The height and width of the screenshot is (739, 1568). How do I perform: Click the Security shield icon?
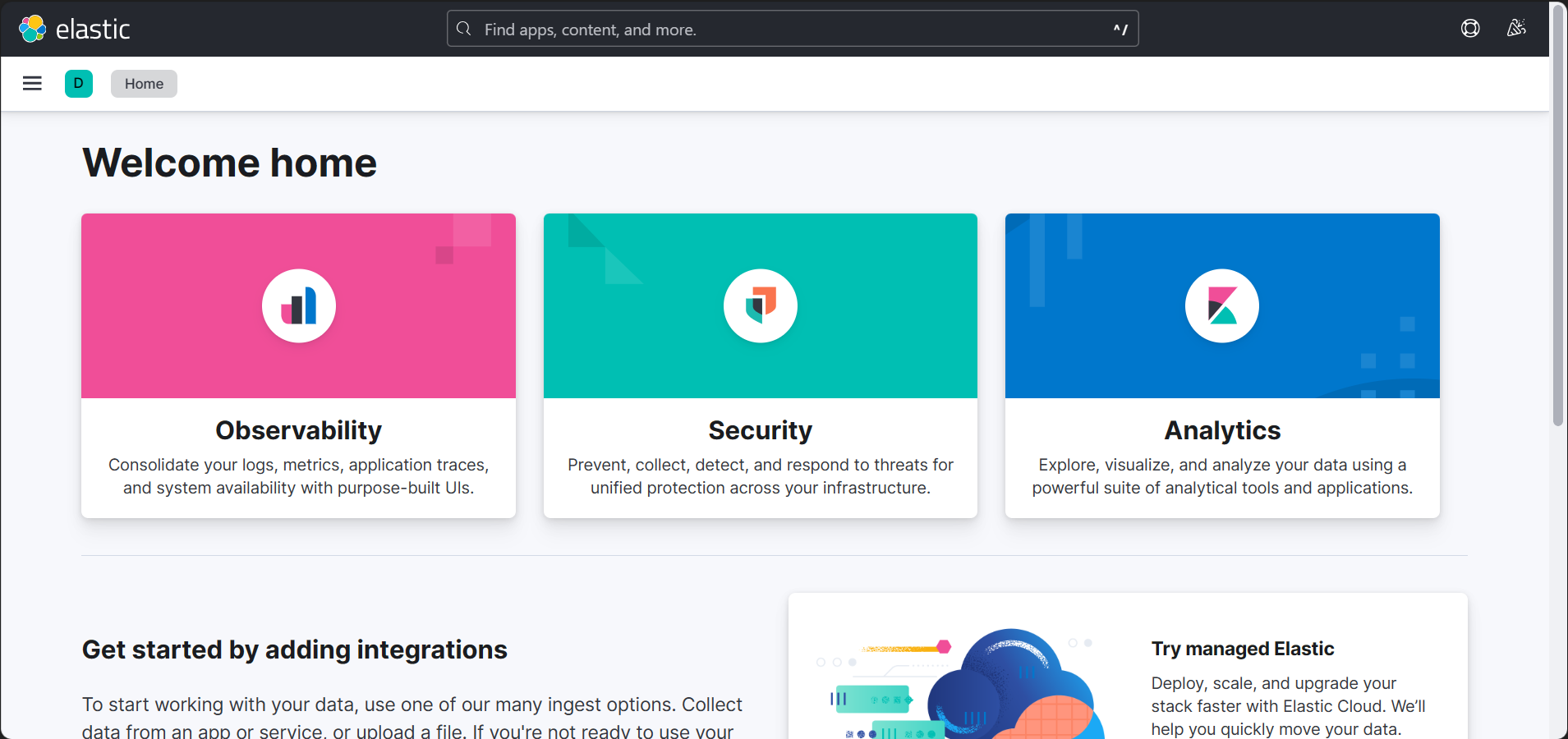click(761, 305)
